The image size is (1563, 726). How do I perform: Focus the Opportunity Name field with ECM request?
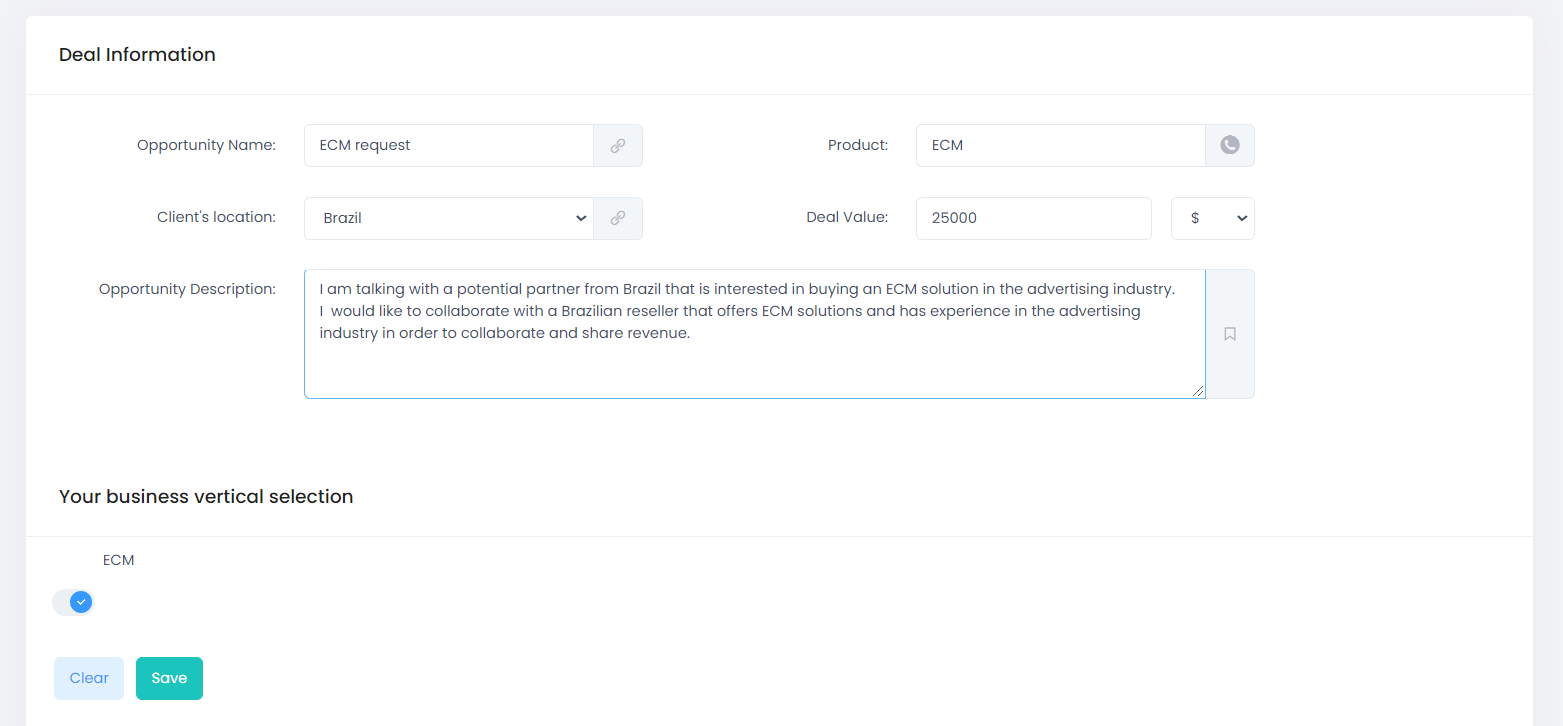tap(448, 145)
